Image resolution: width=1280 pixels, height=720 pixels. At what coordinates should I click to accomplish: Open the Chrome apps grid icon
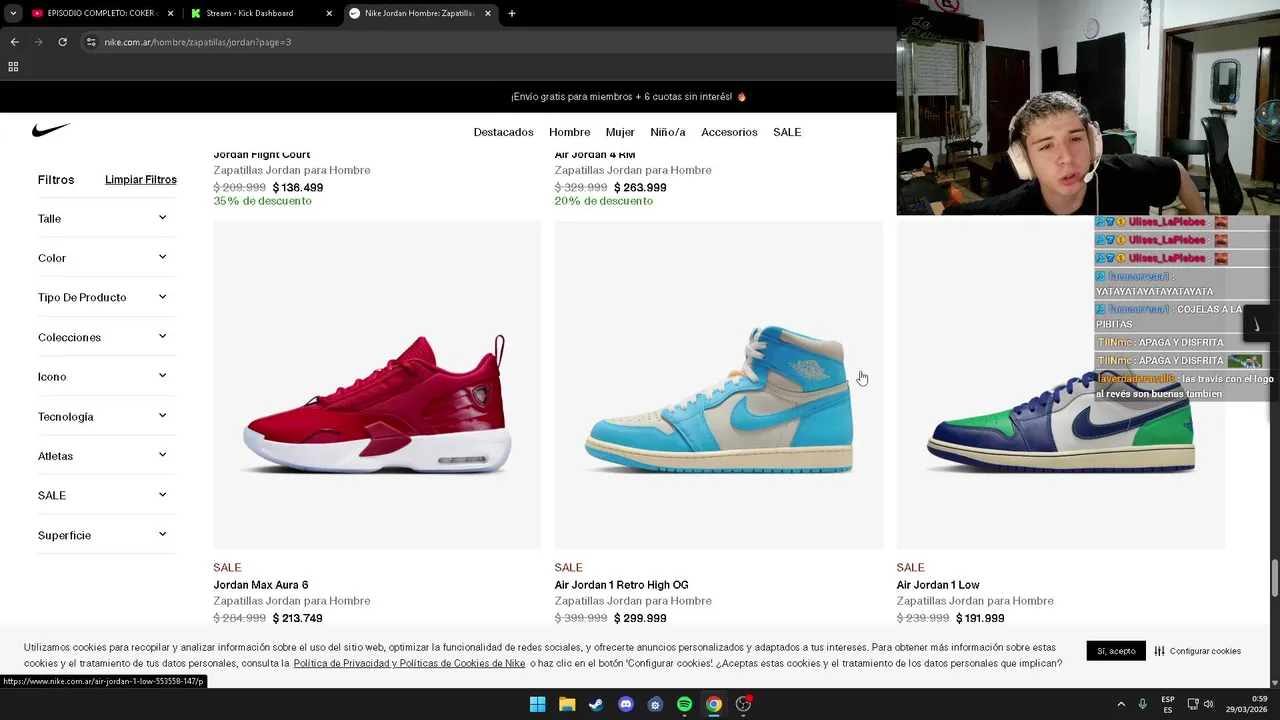coord(13,67)
